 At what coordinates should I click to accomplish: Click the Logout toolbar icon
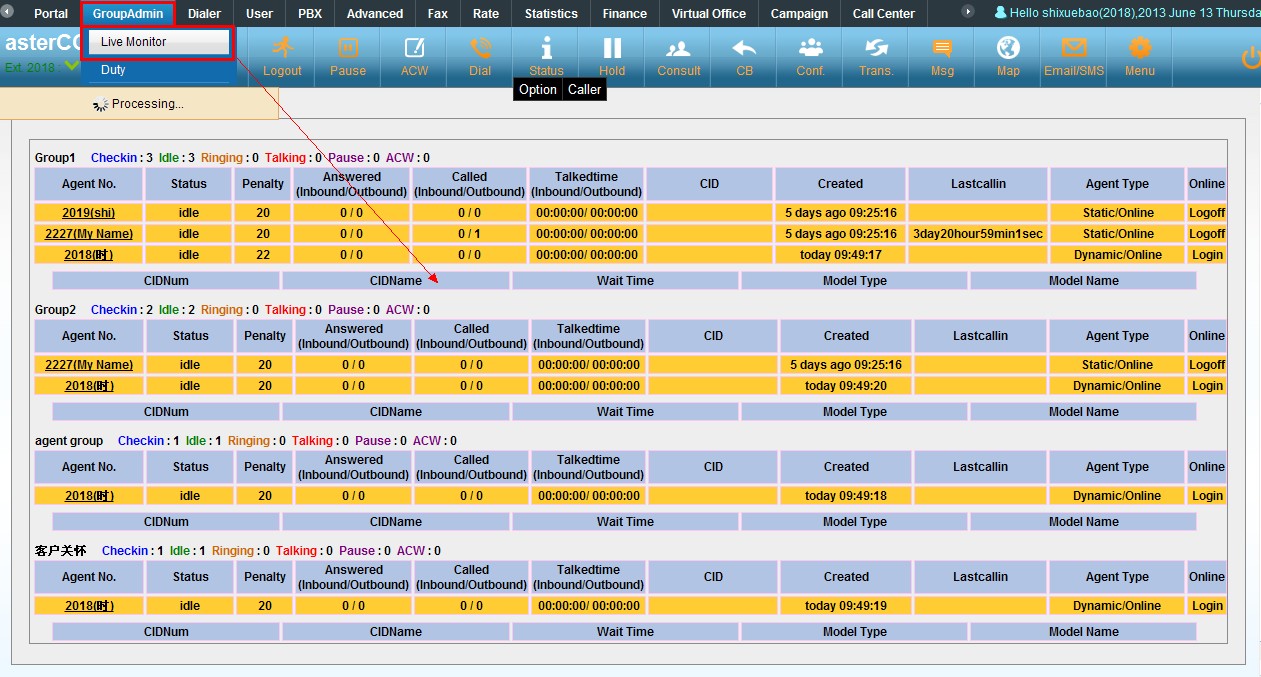tap(282, 56)
